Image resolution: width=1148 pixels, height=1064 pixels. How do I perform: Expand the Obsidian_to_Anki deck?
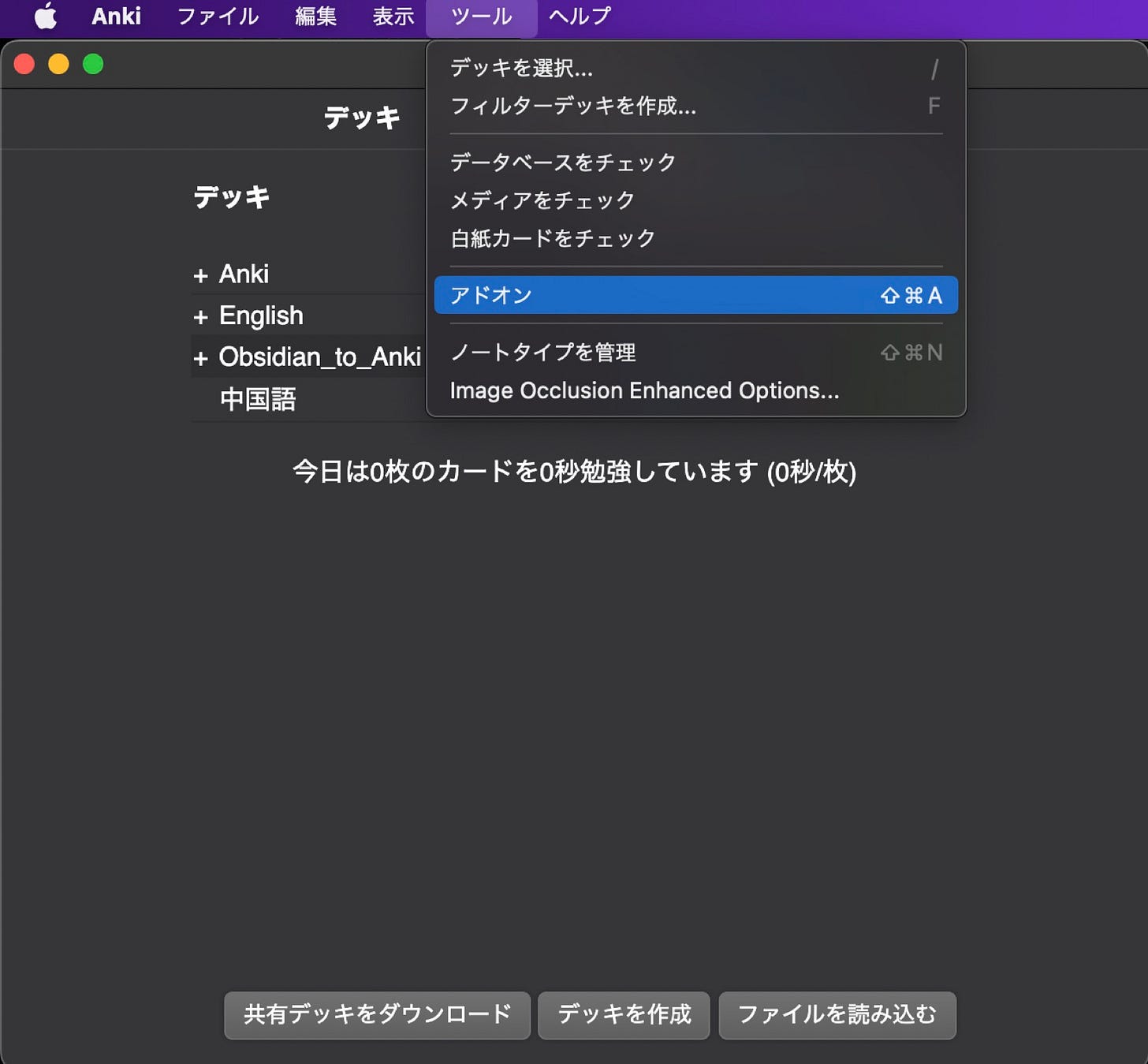tap(201, 358)
